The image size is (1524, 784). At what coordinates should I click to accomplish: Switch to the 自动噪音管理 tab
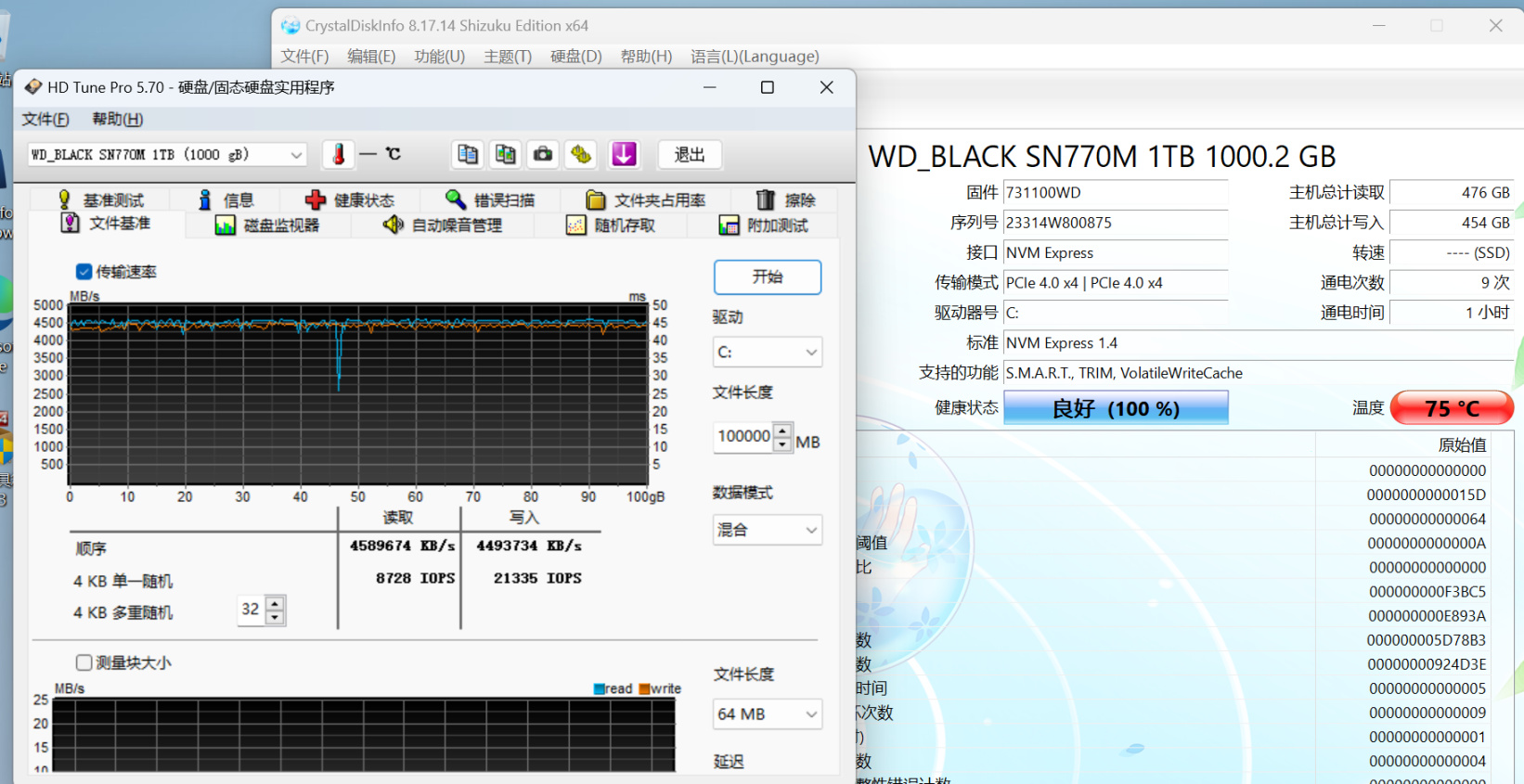[443, 225]
